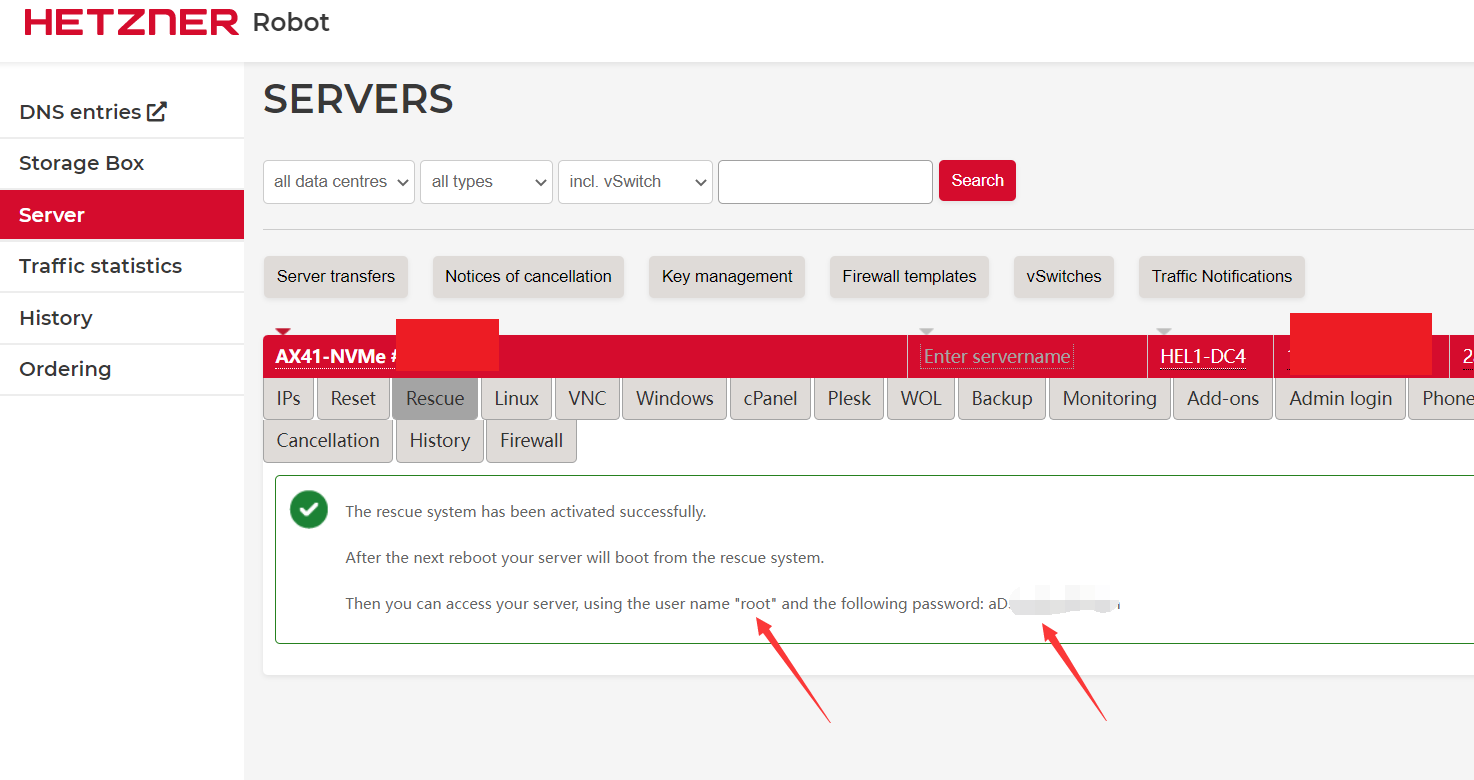Open the all types dropdown
Viewport: 1474px width, 780px height.
tap(486, 182)
